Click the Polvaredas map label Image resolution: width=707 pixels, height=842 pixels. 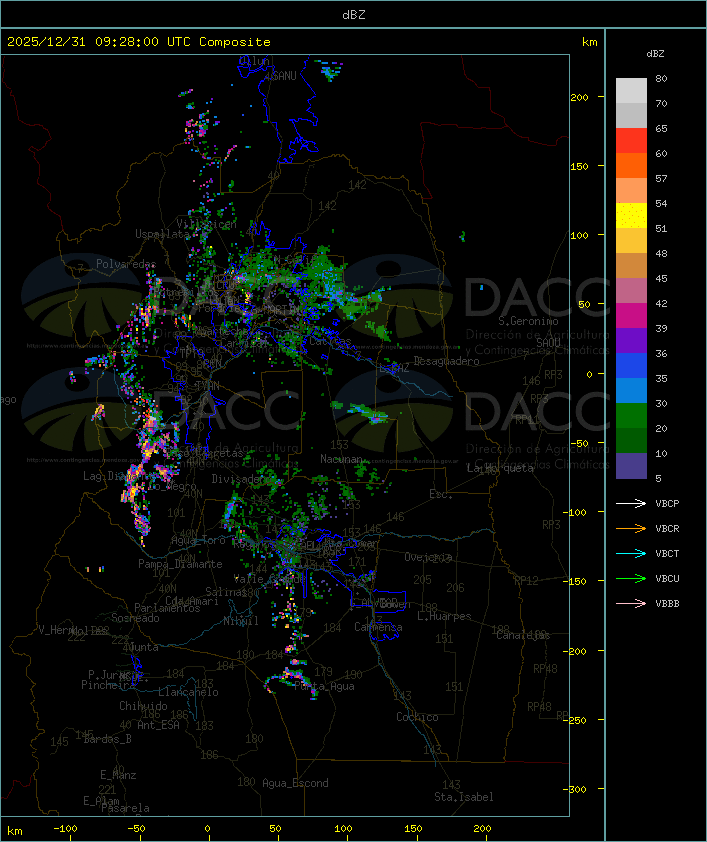[126, 264]
